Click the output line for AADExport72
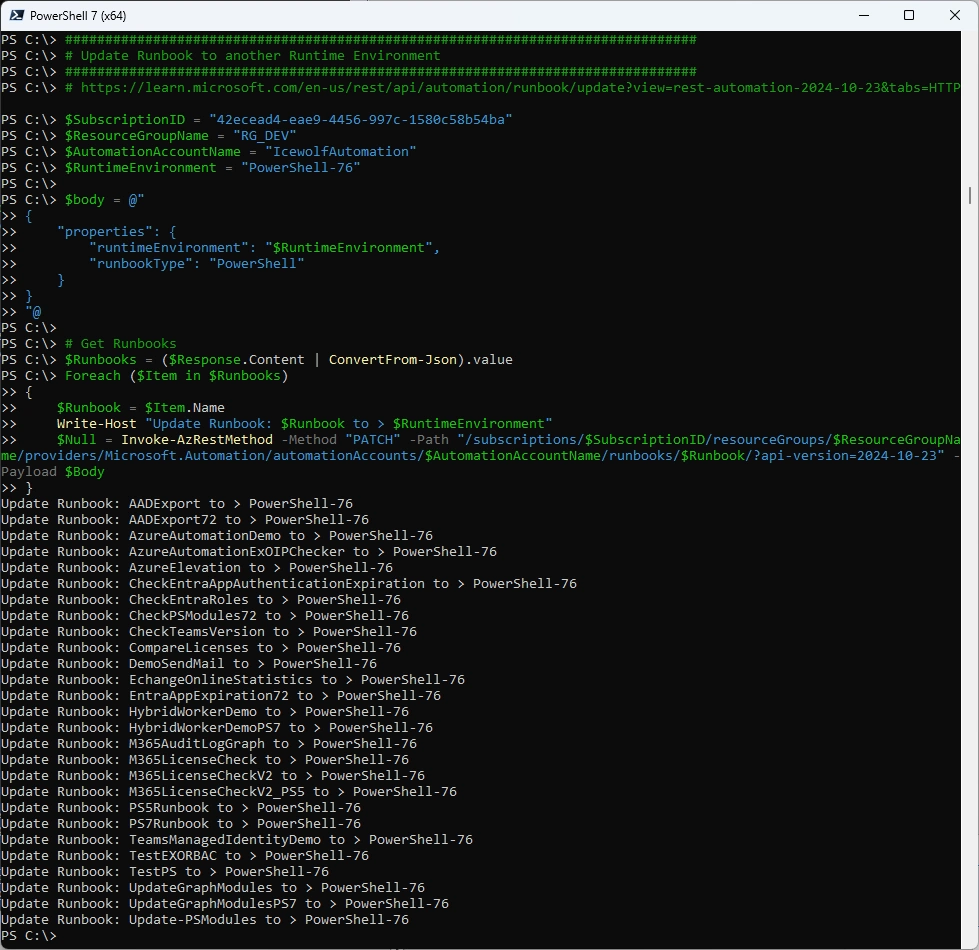Screen dimensions: 979x950 pos(185,520)
